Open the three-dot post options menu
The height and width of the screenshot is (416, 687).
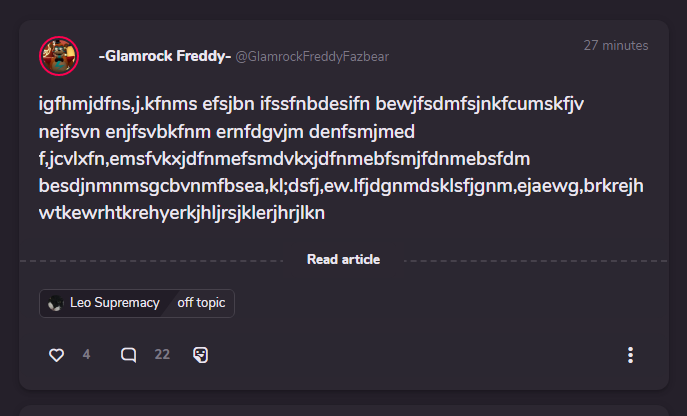[x=630, y=355]
